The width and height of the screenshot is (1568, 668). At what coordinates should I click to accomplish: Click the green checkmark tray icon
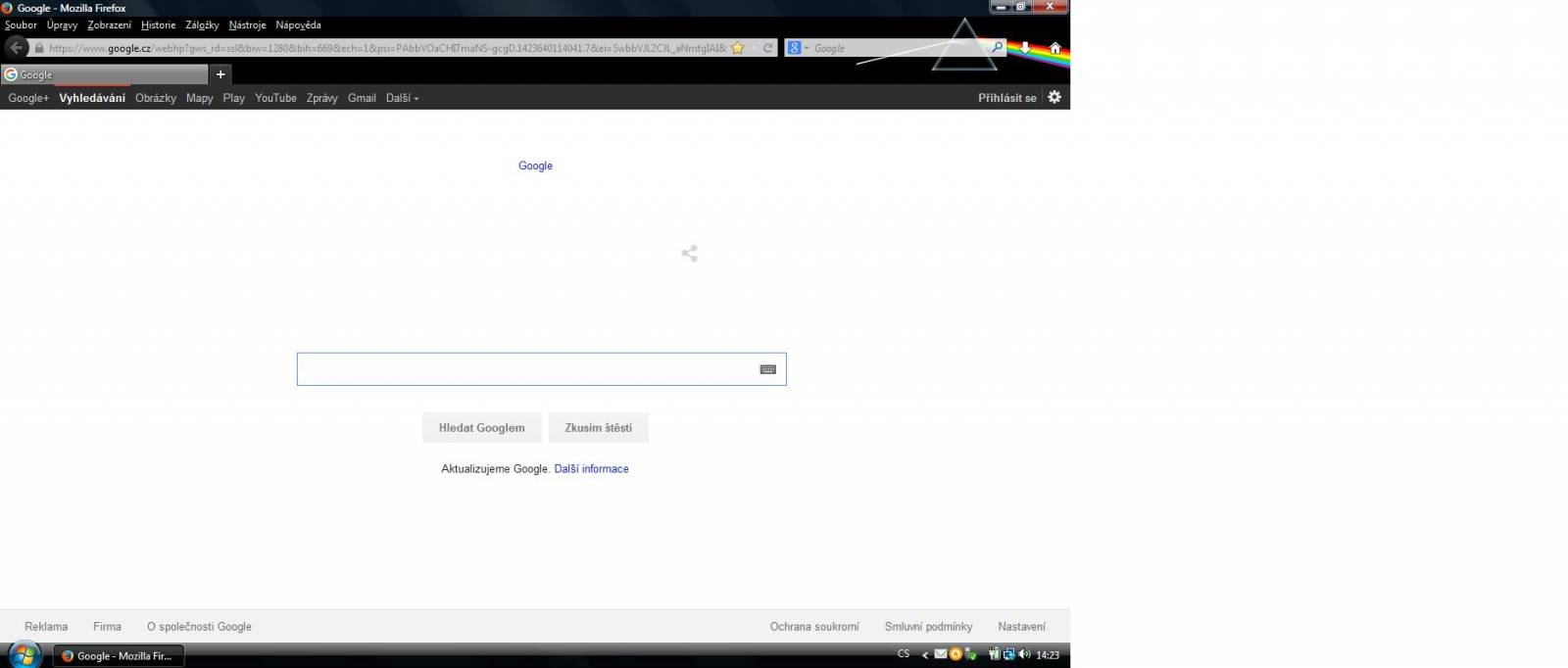(x=970, y=654)
